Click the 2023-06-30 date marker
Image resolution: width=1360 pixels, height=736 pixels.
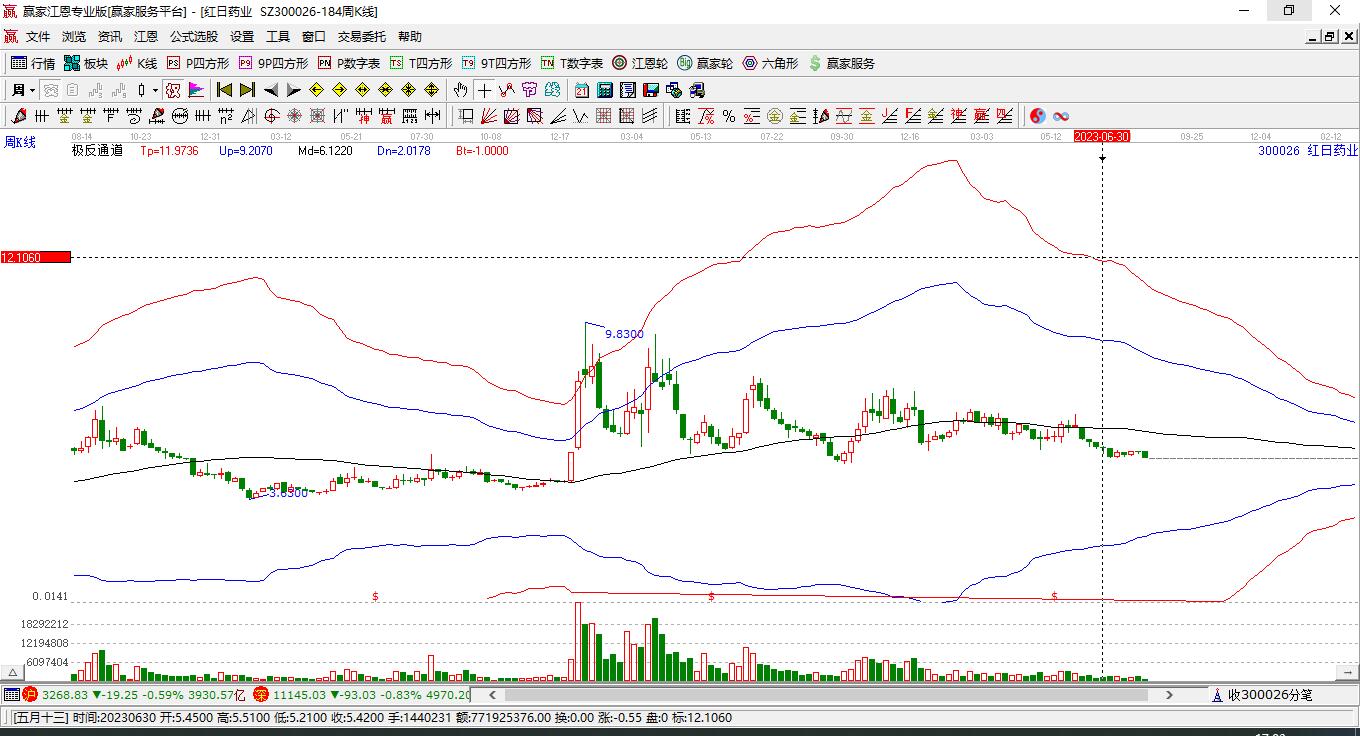click(x=1102, y=136)
